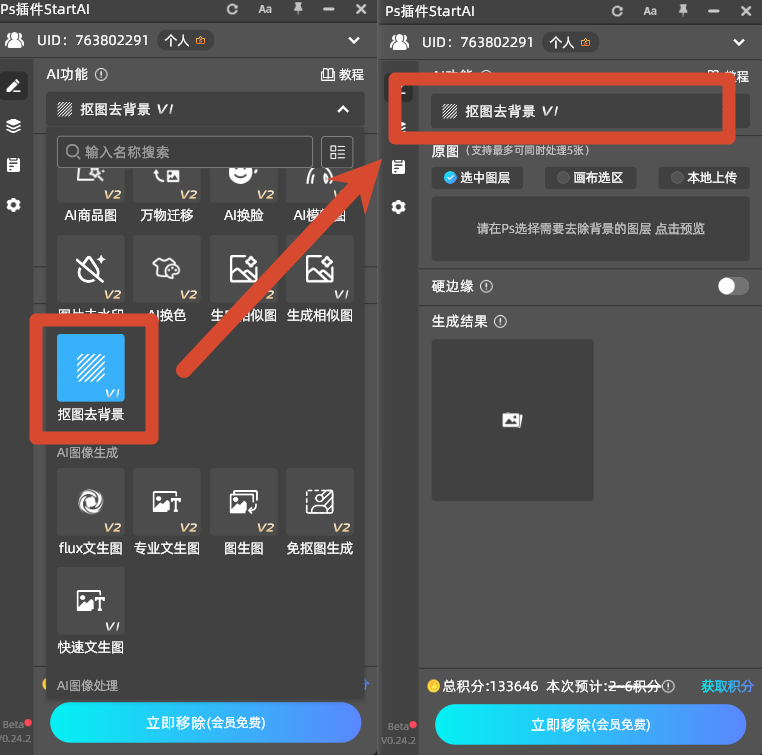Open edit pencil sidebar tab in left panel
This screenshot has height=755, width=762.
pyautogui.click(x=14, y=86)
